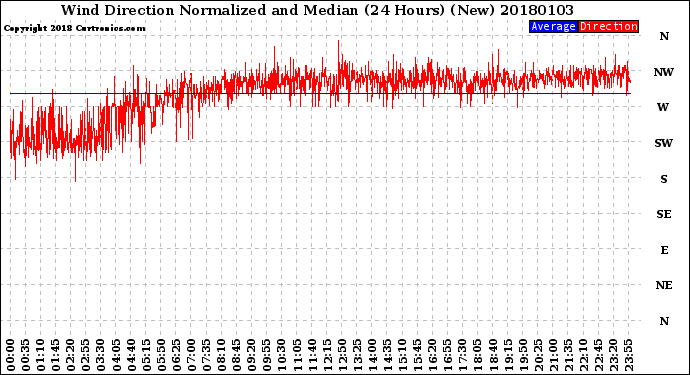
Task: Click the '19:50' time axis label
Action: 523,355
